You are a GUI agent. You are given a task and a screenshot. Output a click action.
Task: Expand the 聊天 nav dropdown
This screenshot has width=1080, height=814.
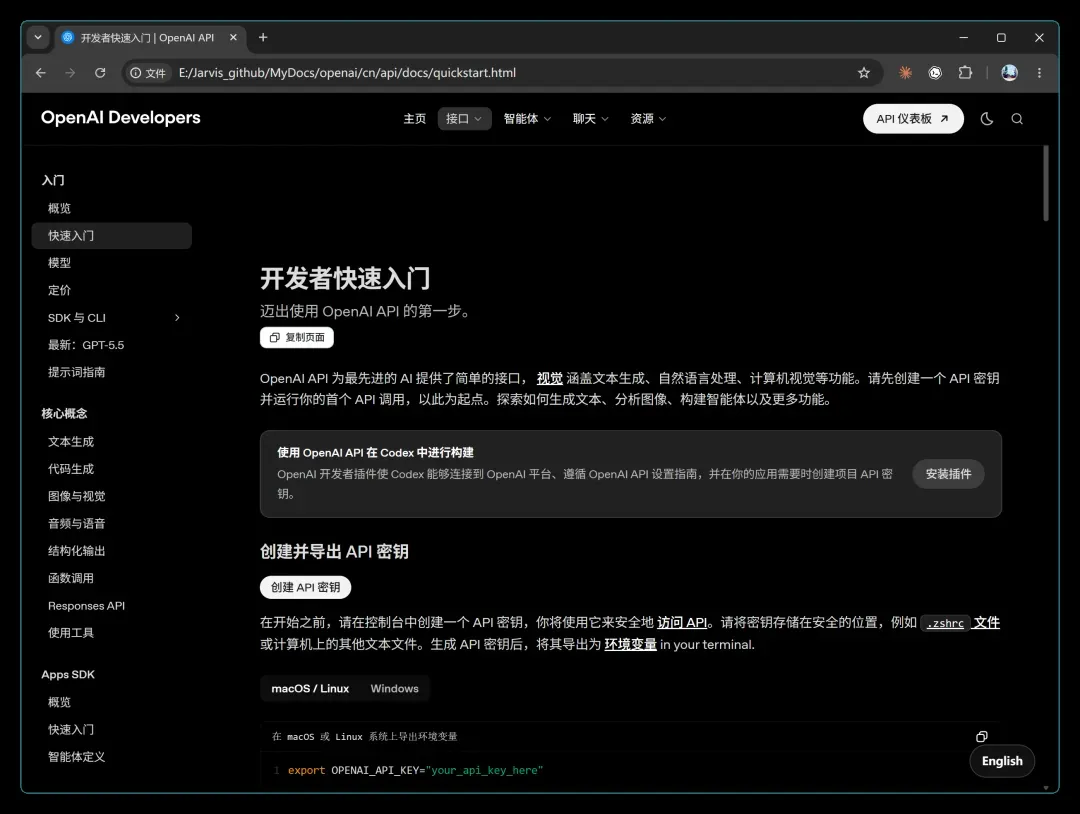[590, 119]
